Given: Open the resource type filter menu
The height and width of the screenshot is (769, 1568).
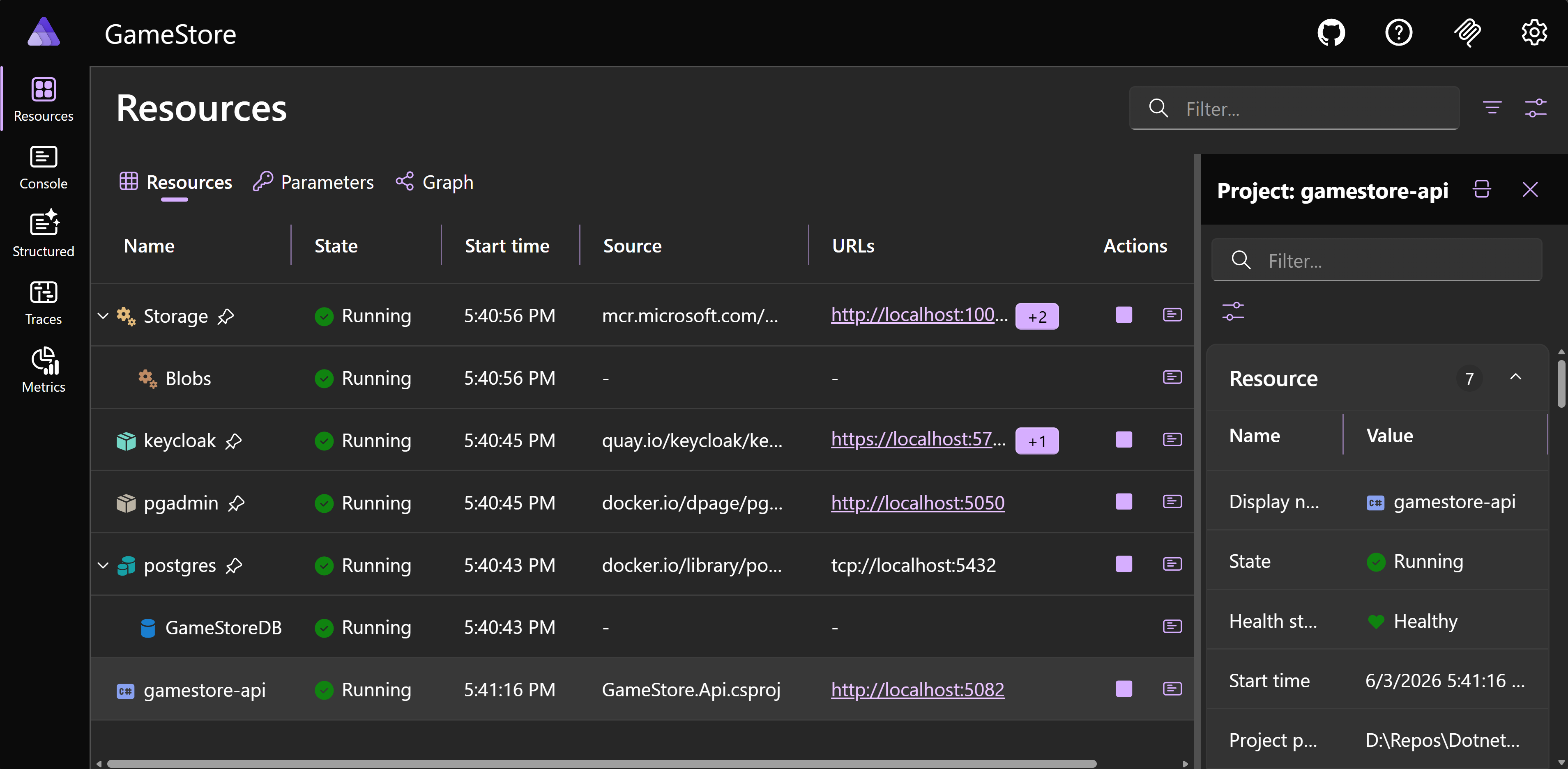Looking at the screenshot, I should pyautogui.click(x=1492, y=108).
